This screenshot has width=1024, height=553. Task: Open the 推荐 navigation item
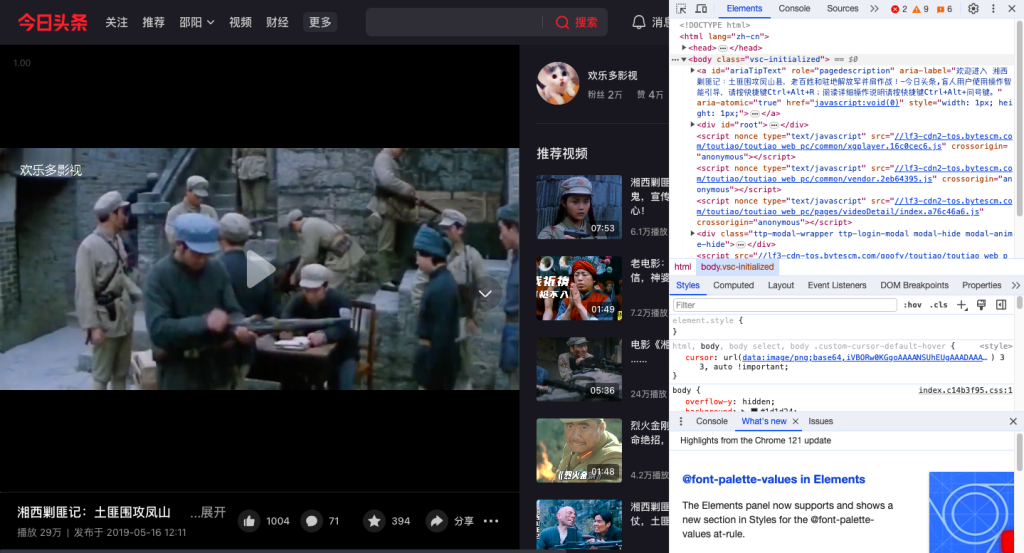(x=153, y=22)
